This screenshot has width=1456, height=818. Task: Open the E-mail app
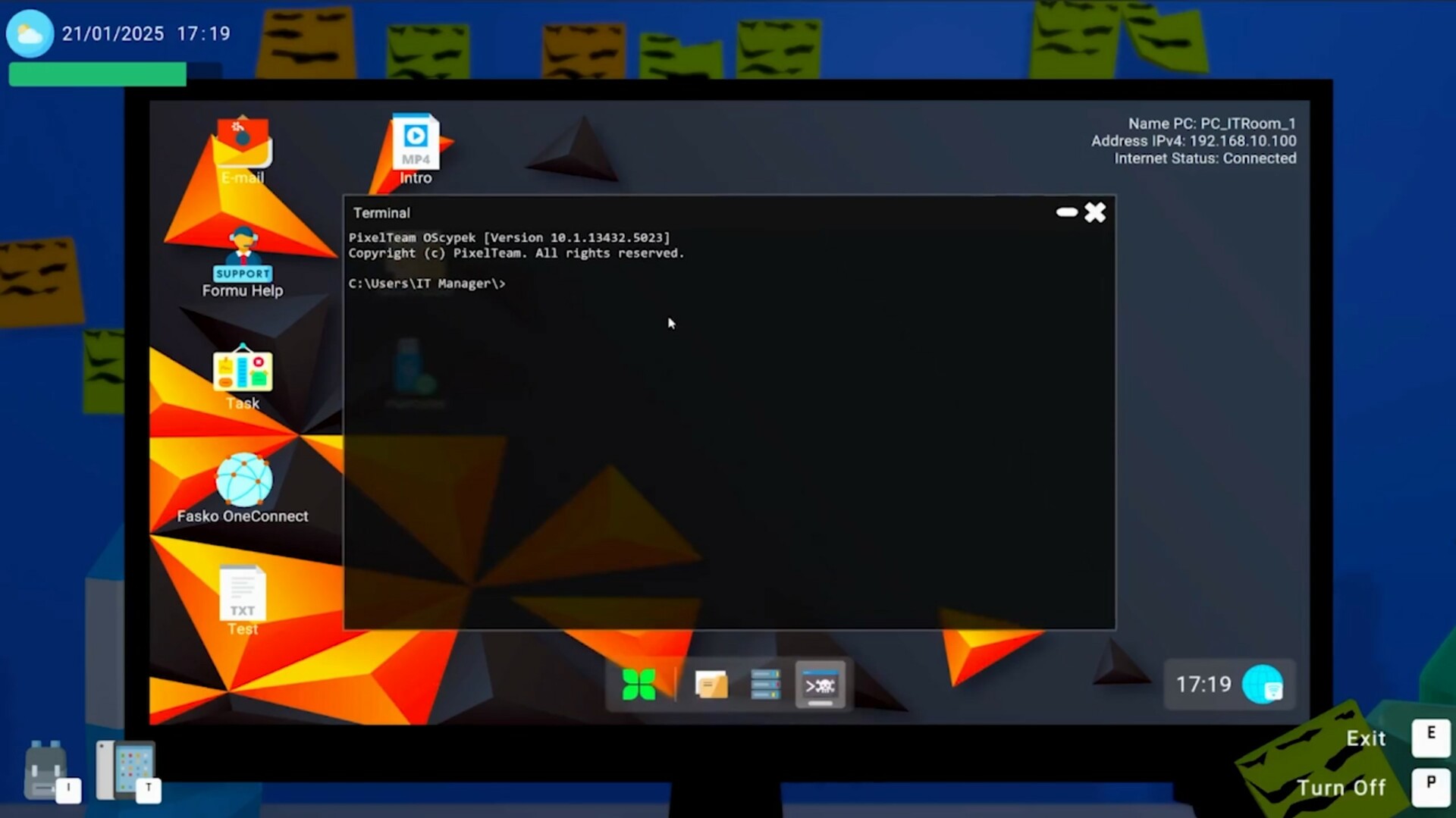pyautogui.click(x=242, y=144)
